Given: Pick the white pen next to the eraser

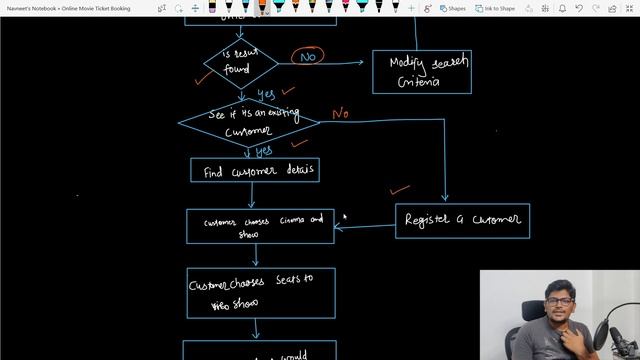Looking at the screenshot, I should [229, 7].
